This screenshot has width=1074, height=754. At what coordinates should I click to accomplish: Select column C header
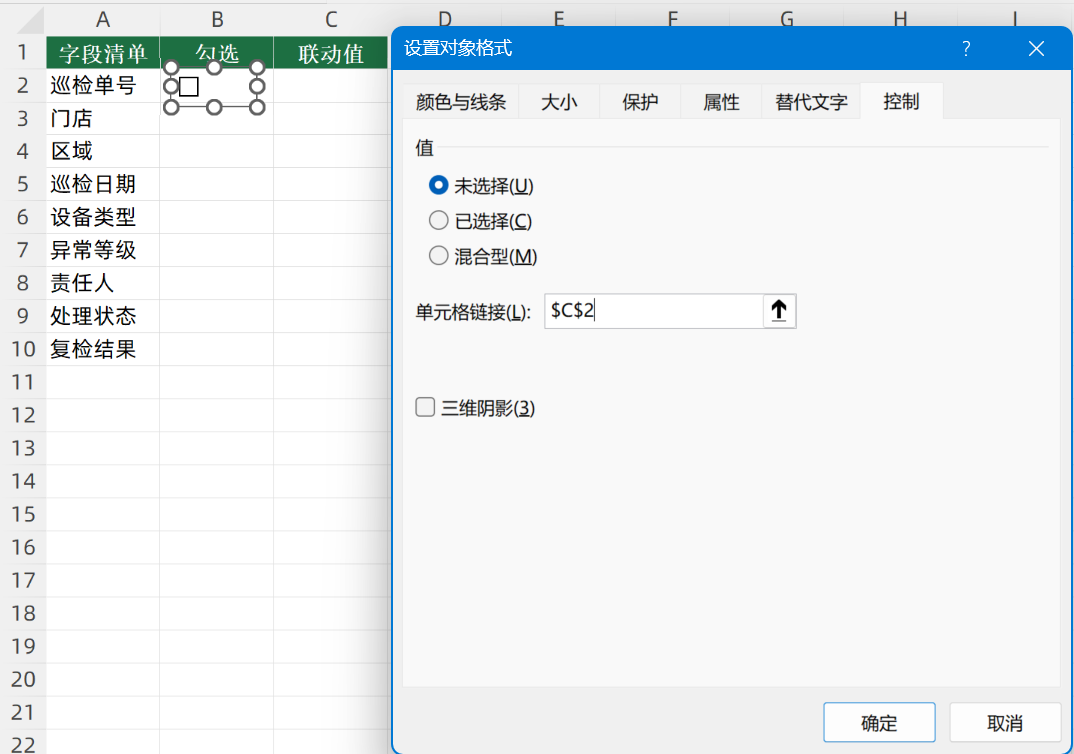tap(331, 19)
